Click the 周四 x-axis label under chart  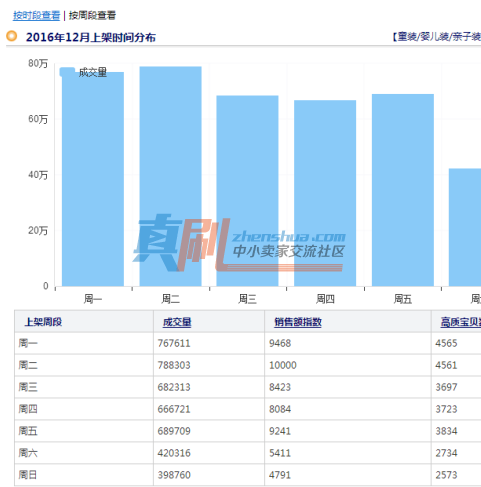point(325,299)
